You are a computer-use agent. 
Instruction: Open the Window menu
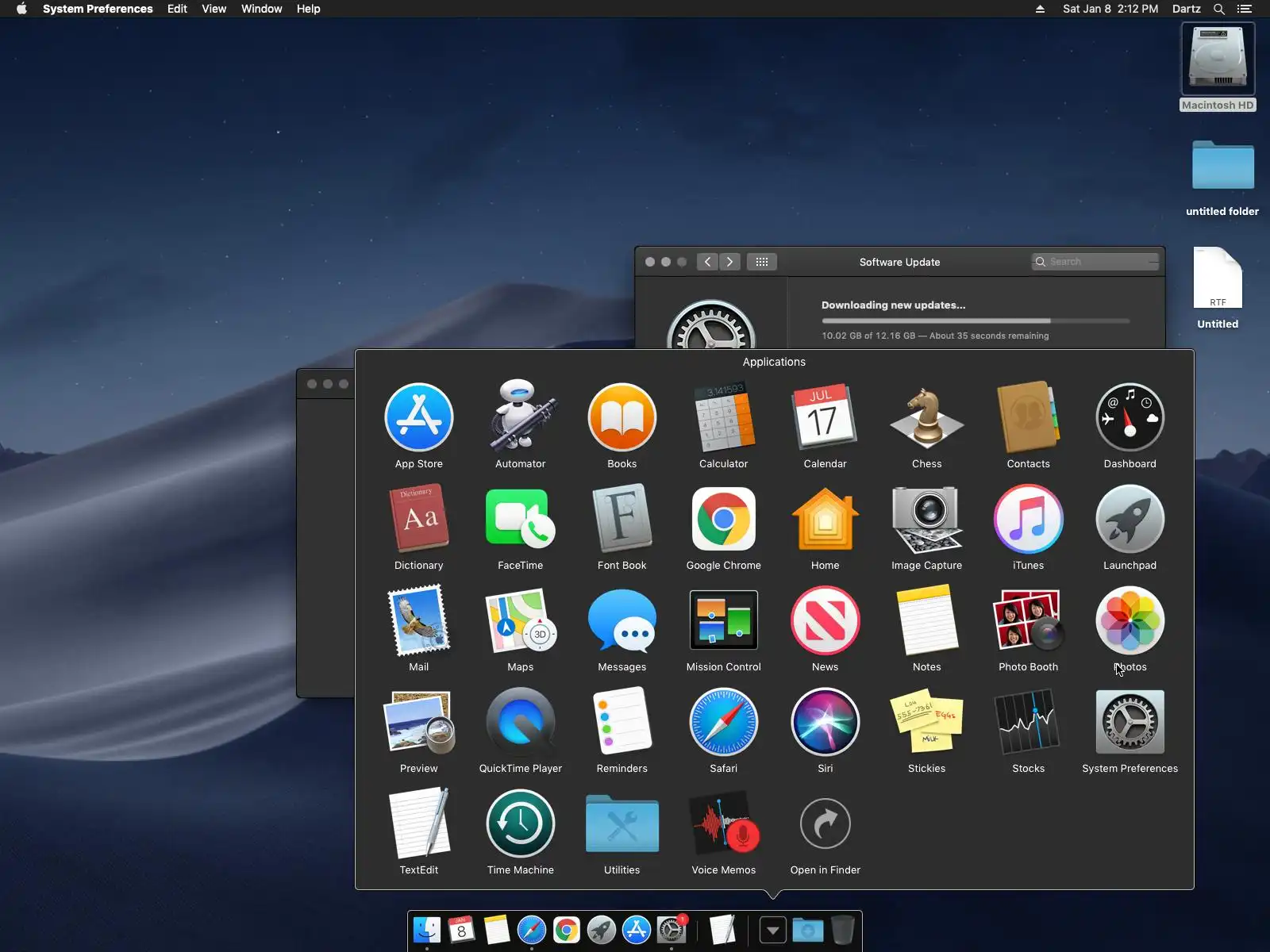[262, 9]
